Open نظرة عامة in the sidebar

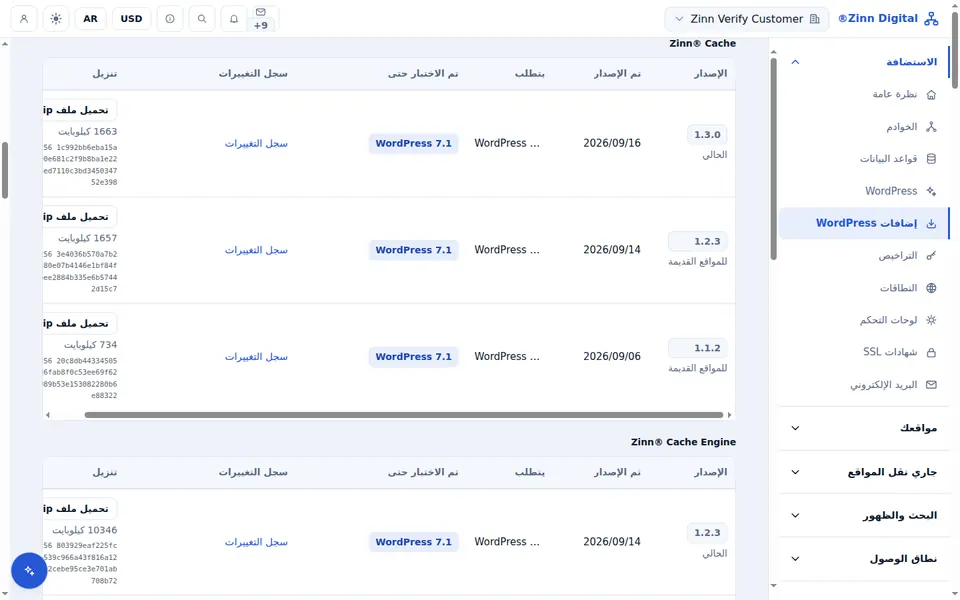(864, 94)
